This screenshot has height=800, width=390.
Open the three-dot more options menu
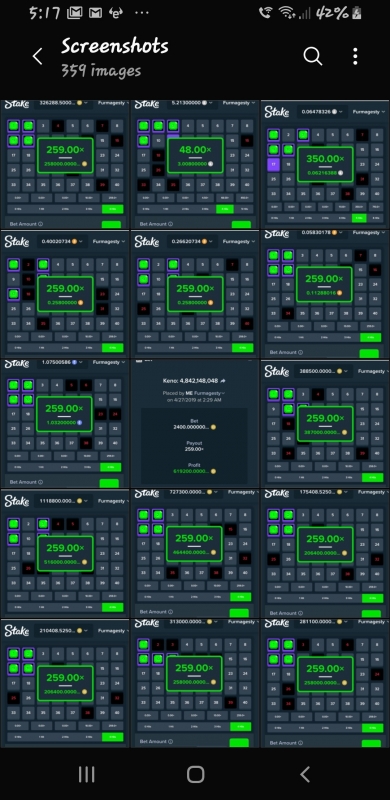point(355,56)
